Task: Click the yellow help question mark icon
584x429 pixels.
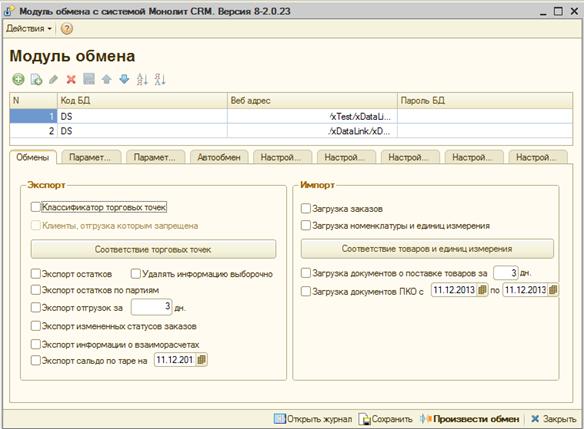Action: click(x=67, y=28)
